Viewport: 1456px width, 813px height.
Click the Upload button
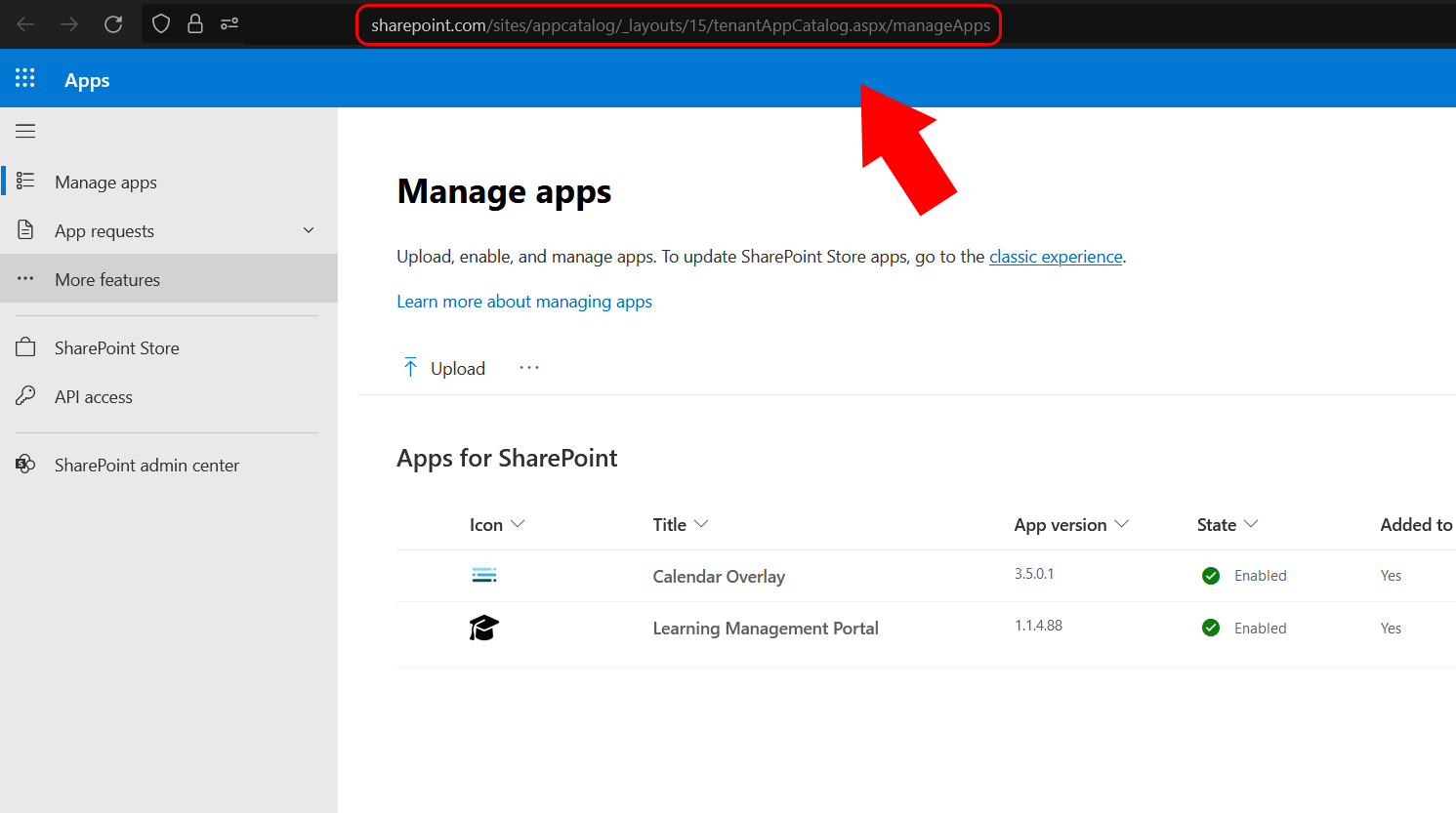(x=444, y=368)
